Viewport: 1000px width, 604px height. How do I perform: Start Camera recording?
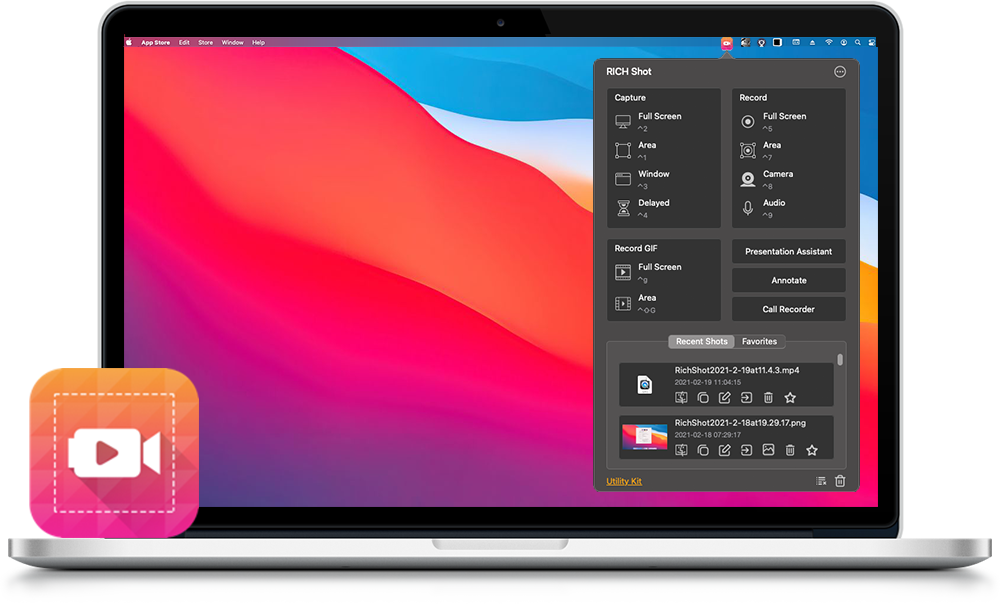click(767, 179)
